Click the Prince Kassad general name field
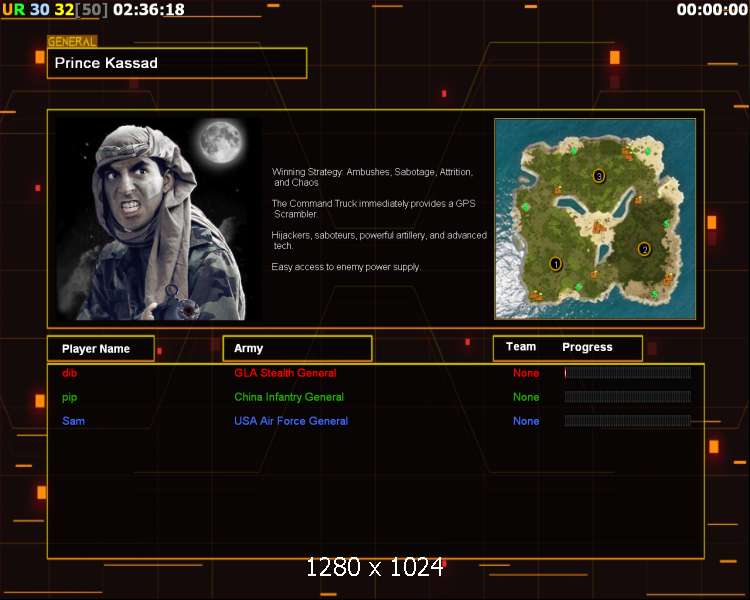Screen dimensions: 750x600 pyautogui.click(x=177, y=63)
